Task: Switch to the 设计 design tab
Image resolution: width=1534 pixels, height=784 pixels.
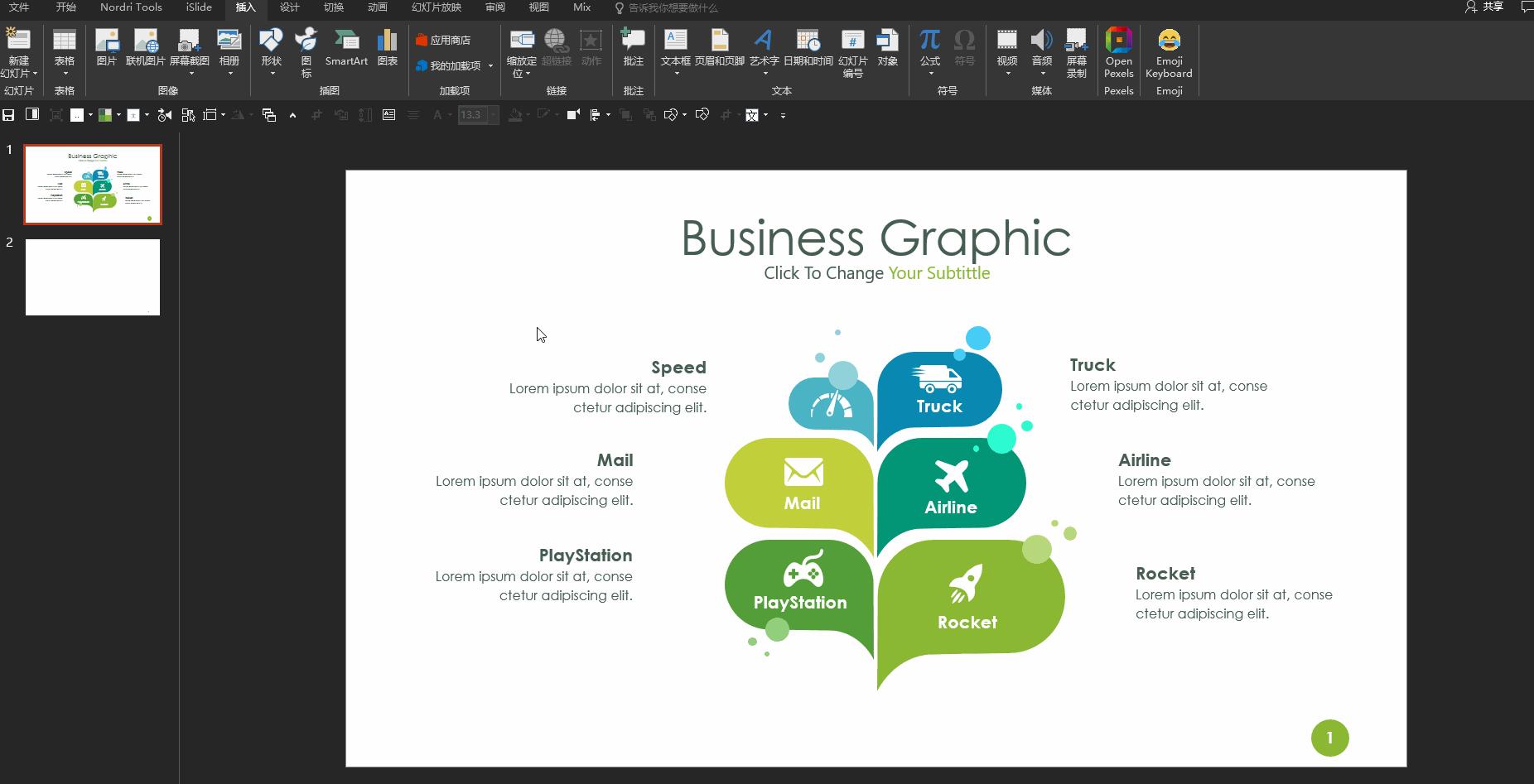Action: click(289, 7)
